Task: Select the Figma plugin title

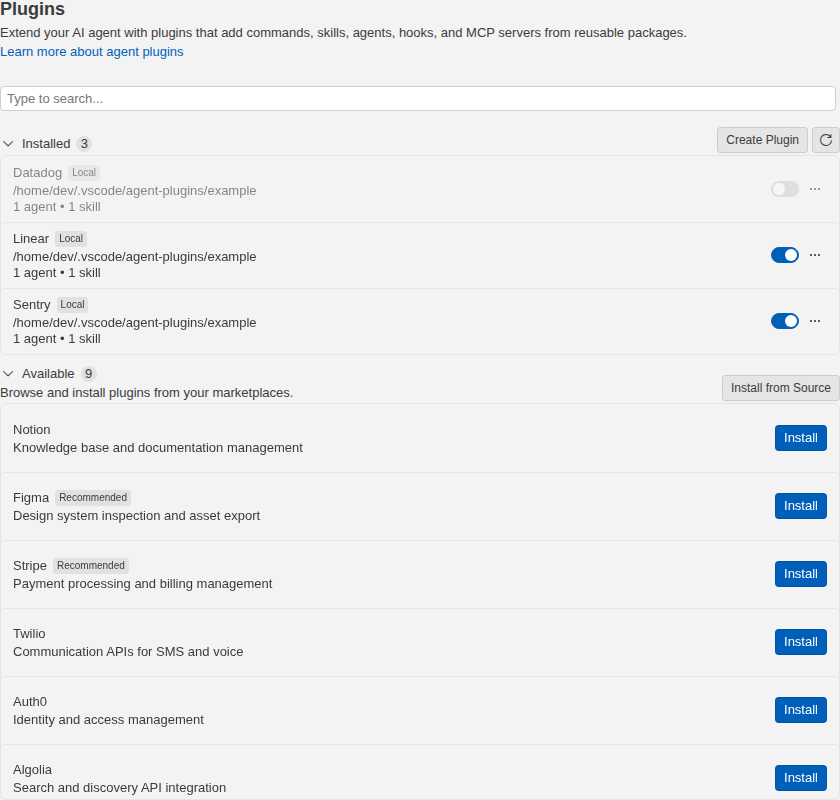Action: 31,498
